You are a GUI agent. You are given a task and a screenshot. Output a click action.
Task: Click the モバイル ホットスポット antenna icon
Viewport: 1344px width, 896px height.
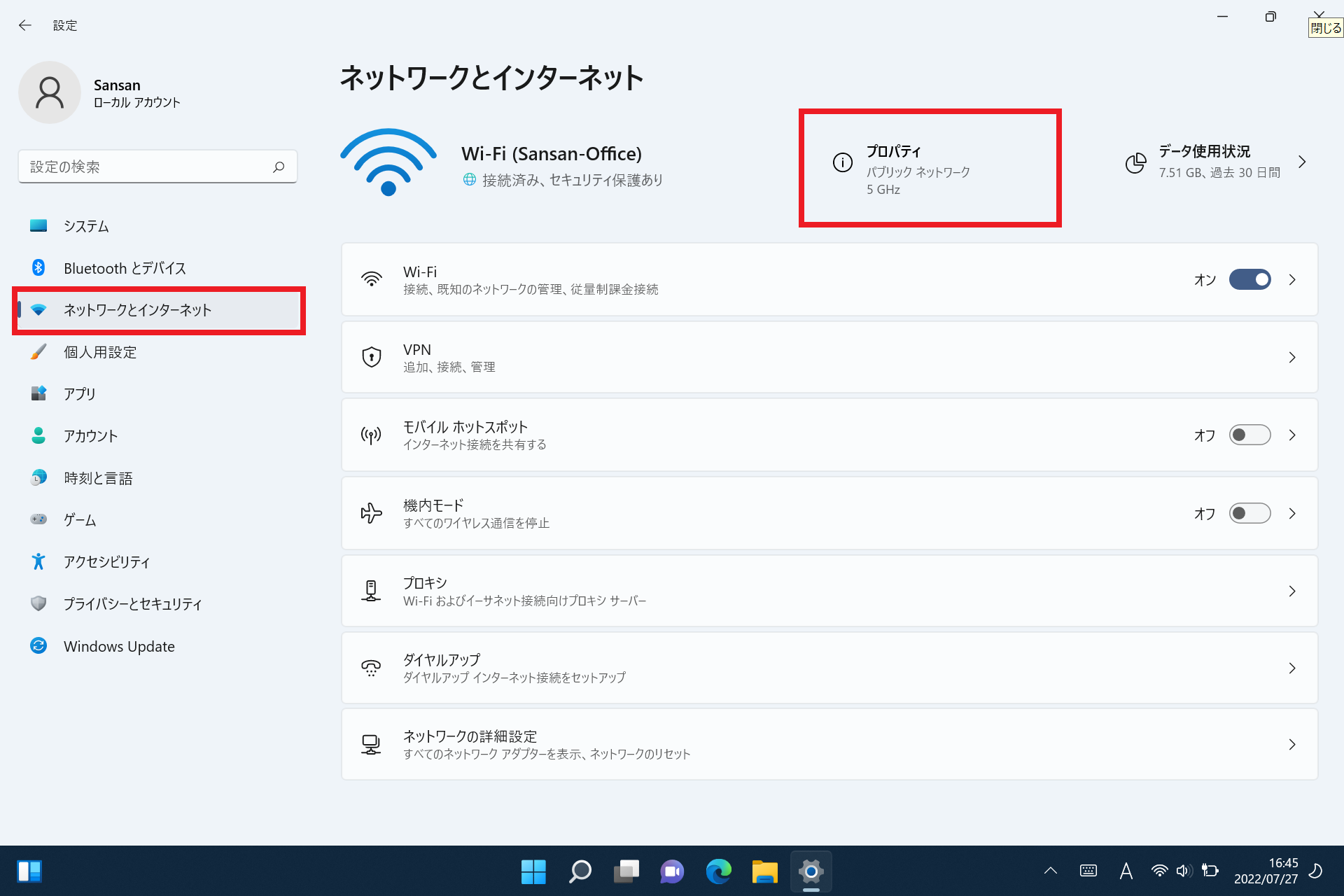tap(371, 435)
